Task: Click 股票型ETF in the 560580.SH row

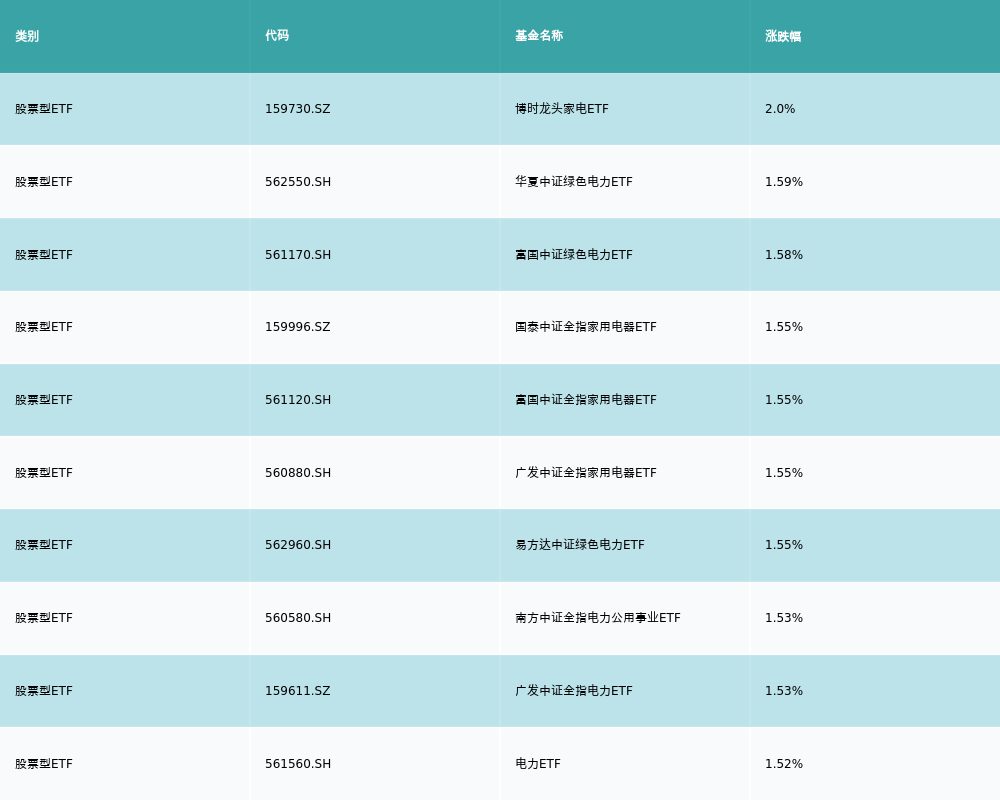Action: 44,618
